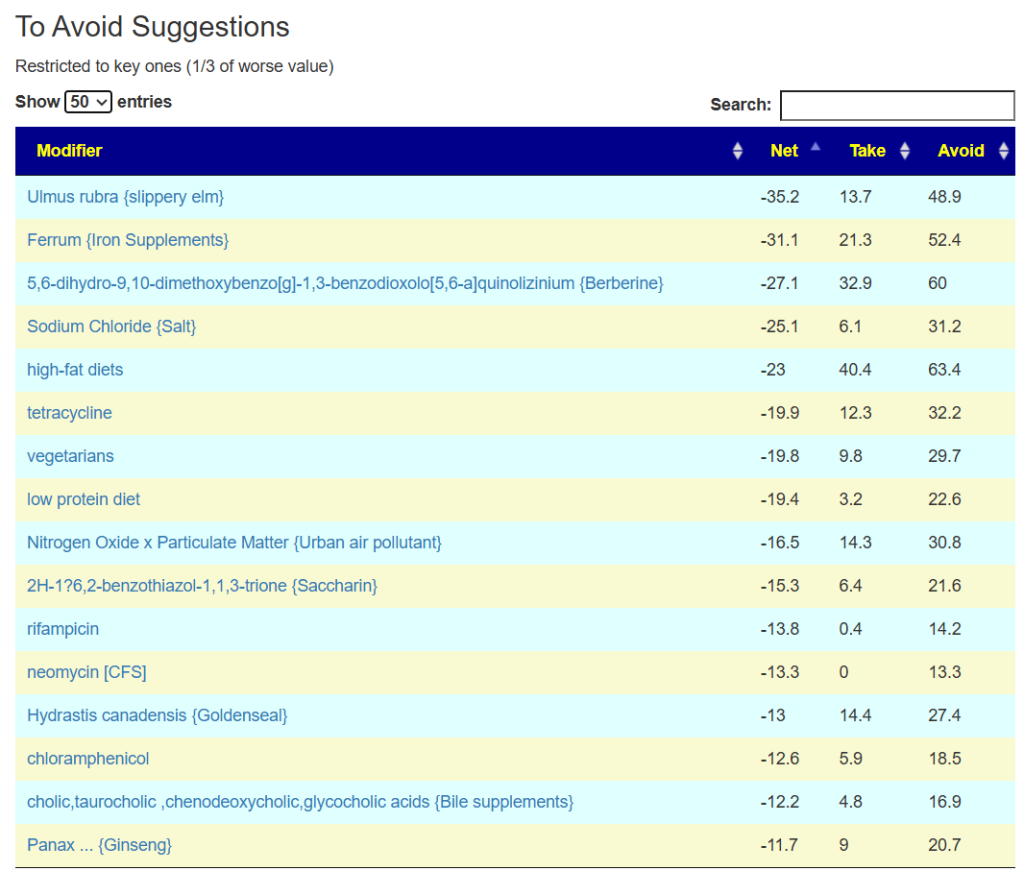
Task: Click the sort arrows in Modifier column header
Action: [738, 151]
